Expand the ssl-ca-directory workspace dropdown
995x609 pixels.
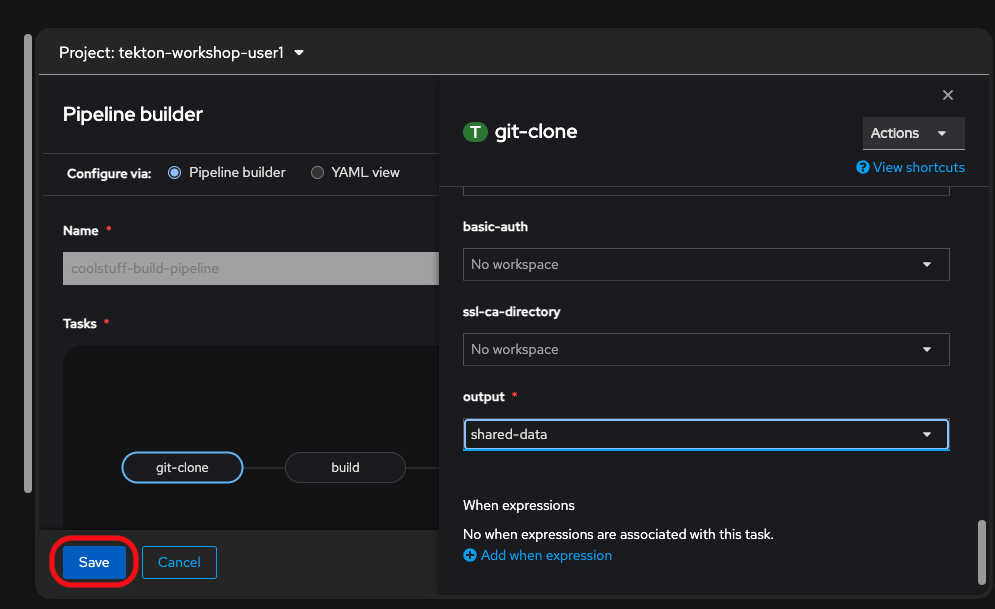(705, 349)
